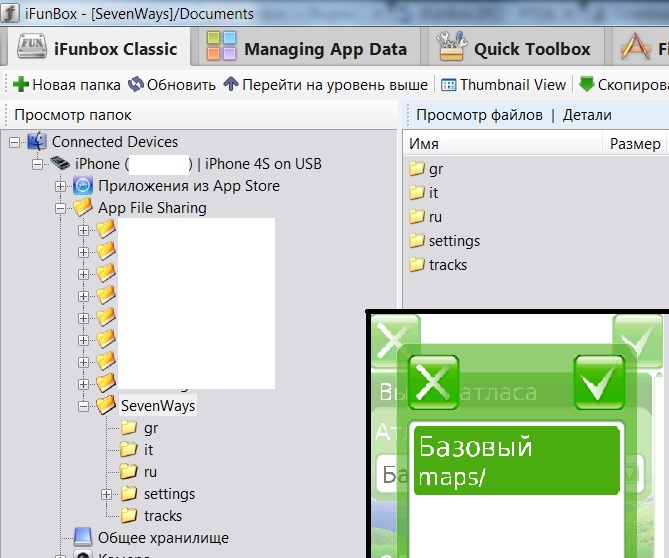The image size is (669, 558).
Task: Open the Managing App Data tab
Action: (307, 49)
